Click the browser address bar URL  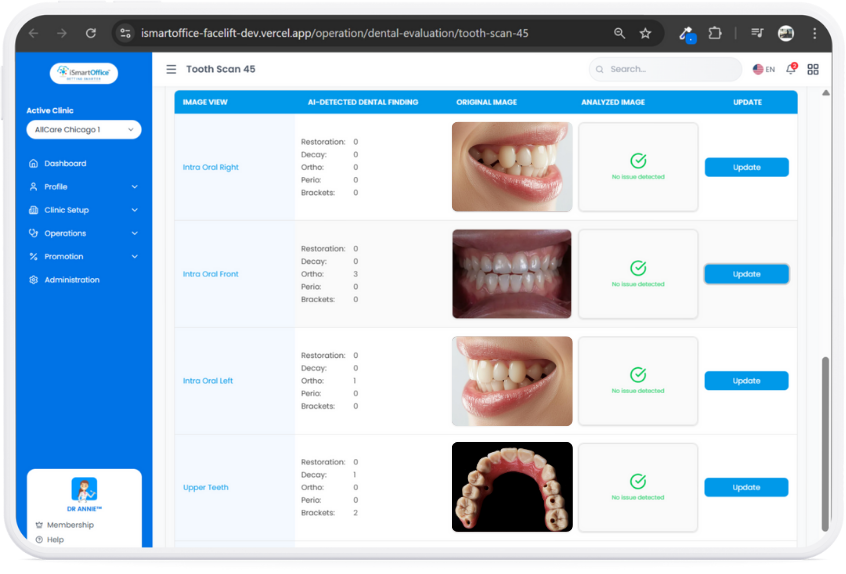[x=335, y=33]
